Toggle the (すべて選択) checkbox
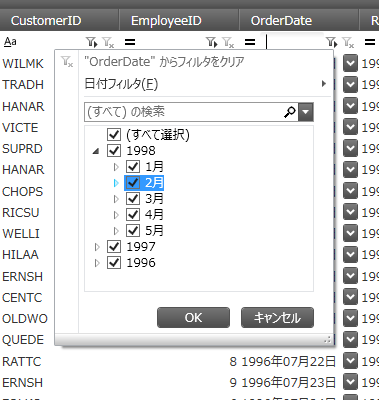The height and width of the screenshot is (400, 379). (114, 135)
